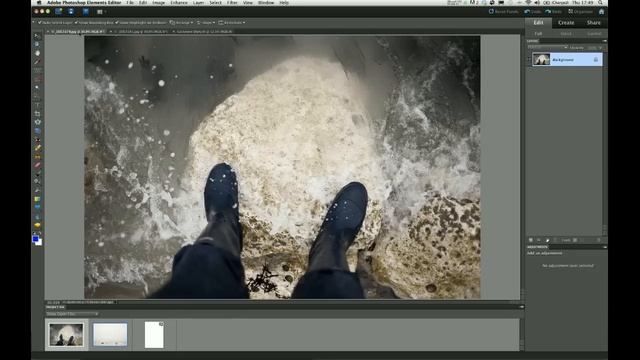Click Reset Panels button
Image resolution: width=640 pixels, height=360 pixels.
(x=503, y=11)
